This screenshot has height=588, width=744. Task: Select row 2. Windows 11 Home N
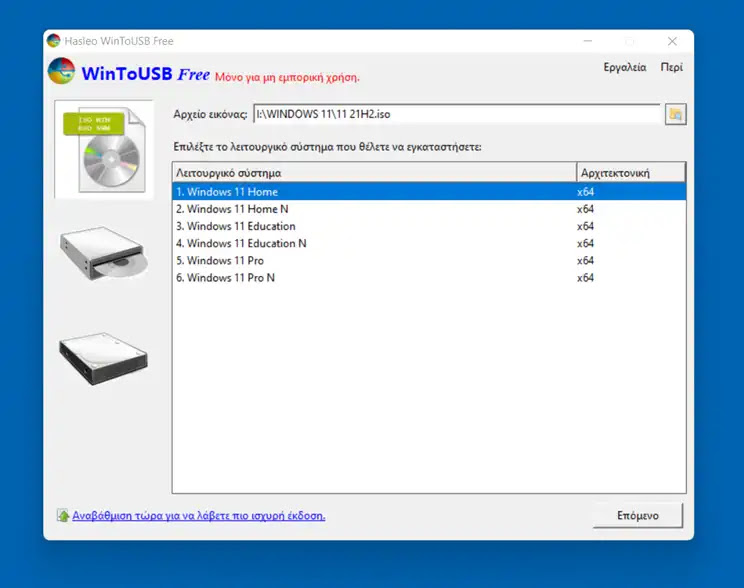pos(429,209)
